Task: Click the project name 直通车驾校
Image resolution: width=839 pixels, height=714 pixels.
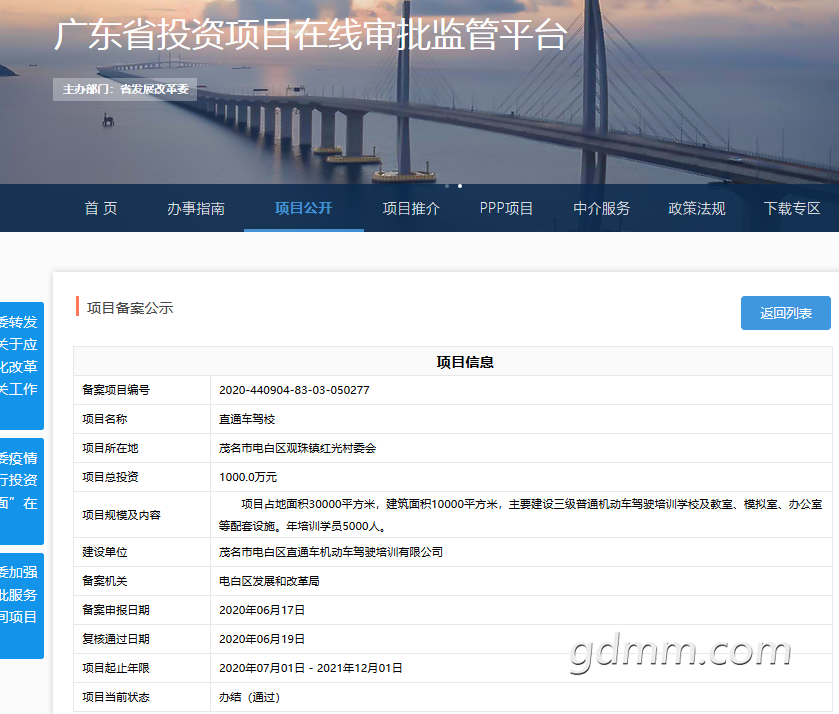Action: (247, 419)
